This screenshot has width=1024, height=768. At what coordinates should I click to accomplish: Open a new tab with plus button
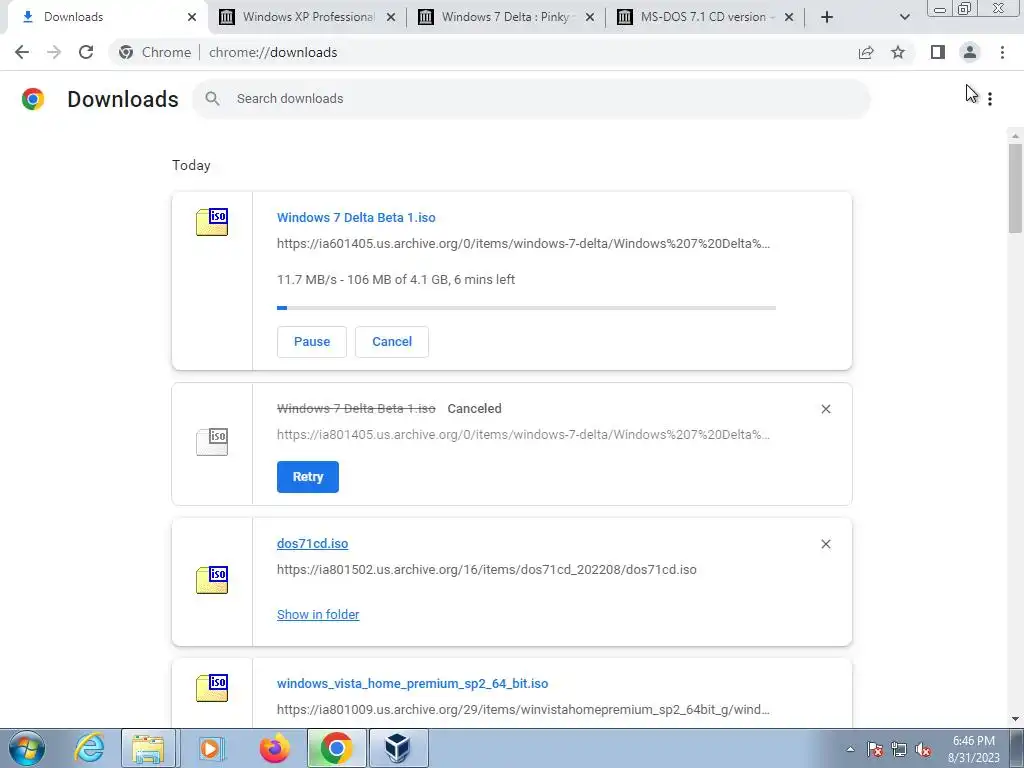click(827, 17)
